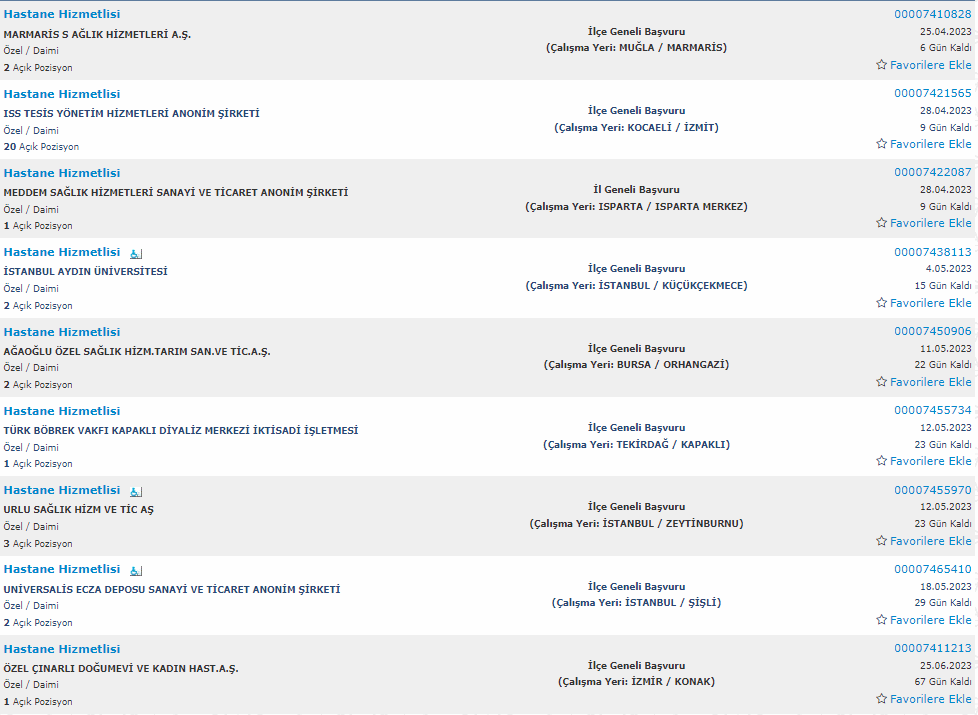This screenshot has height=715, width=978.
Task: Star the MEDDEM Sağlık Hizmetleri listing
Action: pyautogui.click(x=881, y=223)
